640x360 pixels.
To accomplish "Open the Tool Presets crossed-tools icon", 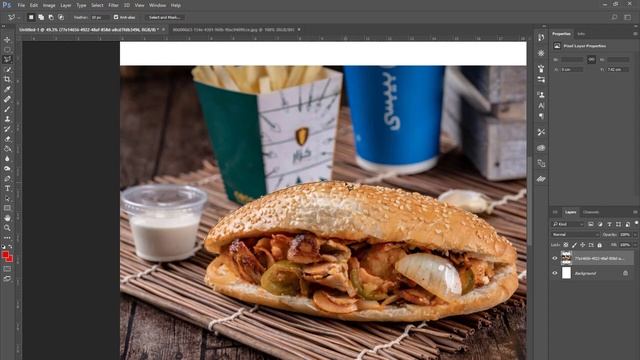I will coord(541,132).
